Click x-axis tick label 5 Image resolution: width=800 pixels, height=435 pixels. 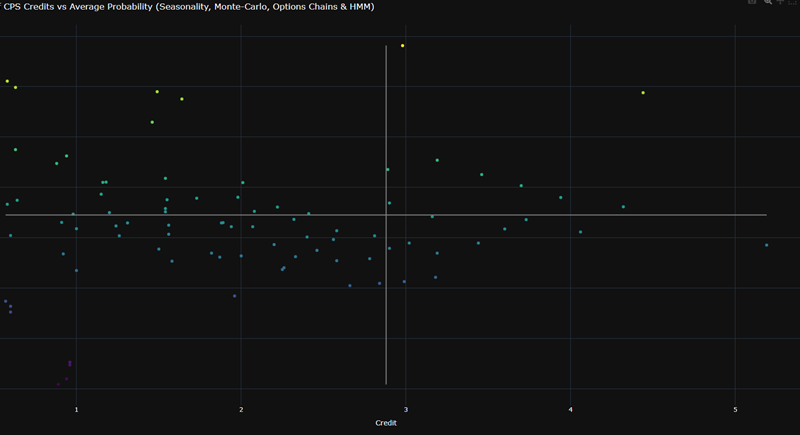(735, 409)
